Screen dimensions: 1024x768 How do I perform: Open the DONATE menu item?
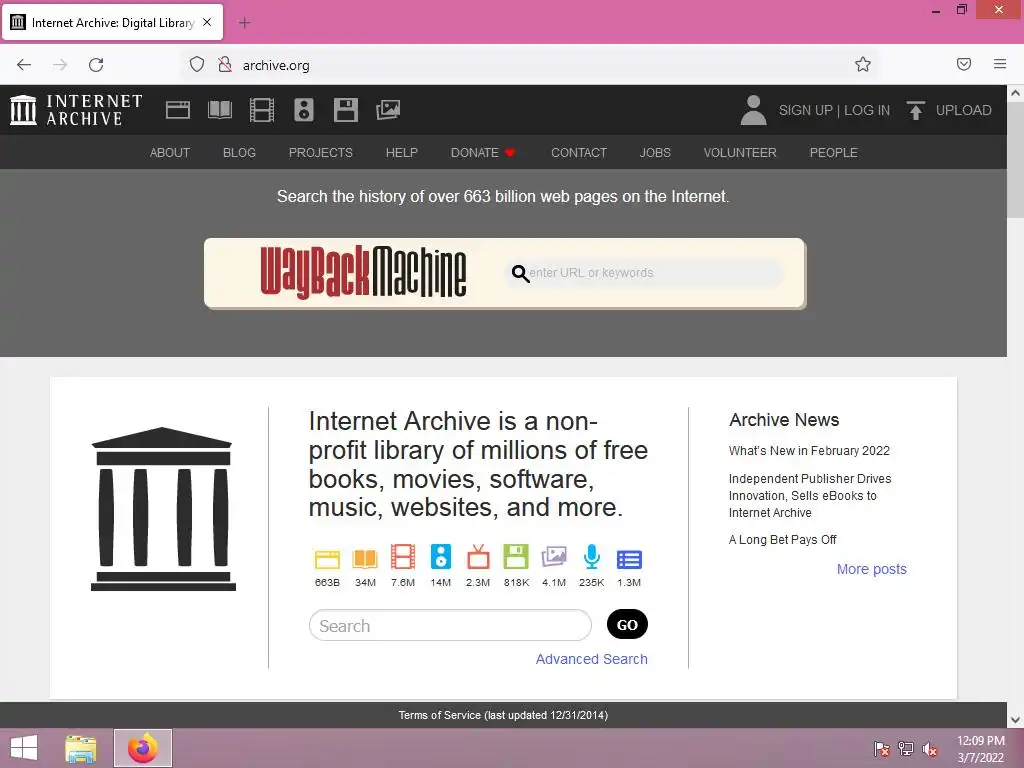click(x=483, y=153)
